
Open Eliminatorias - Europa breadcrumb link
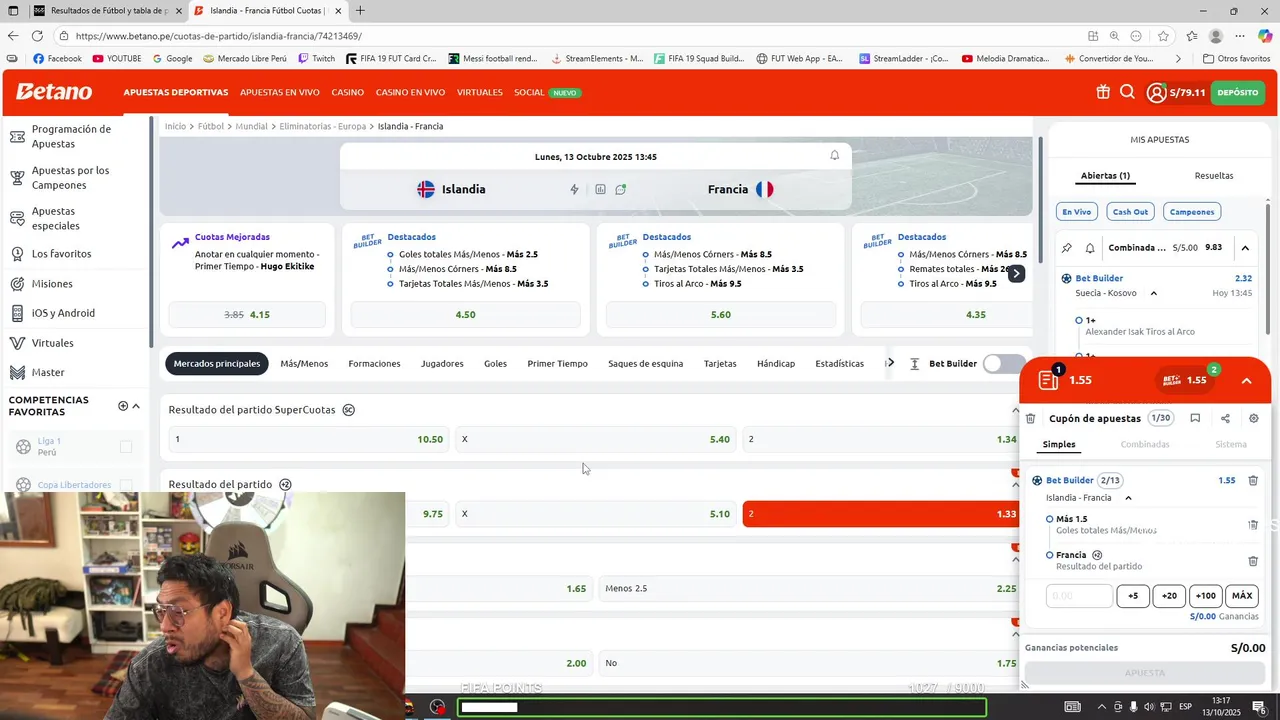point(323,126)
